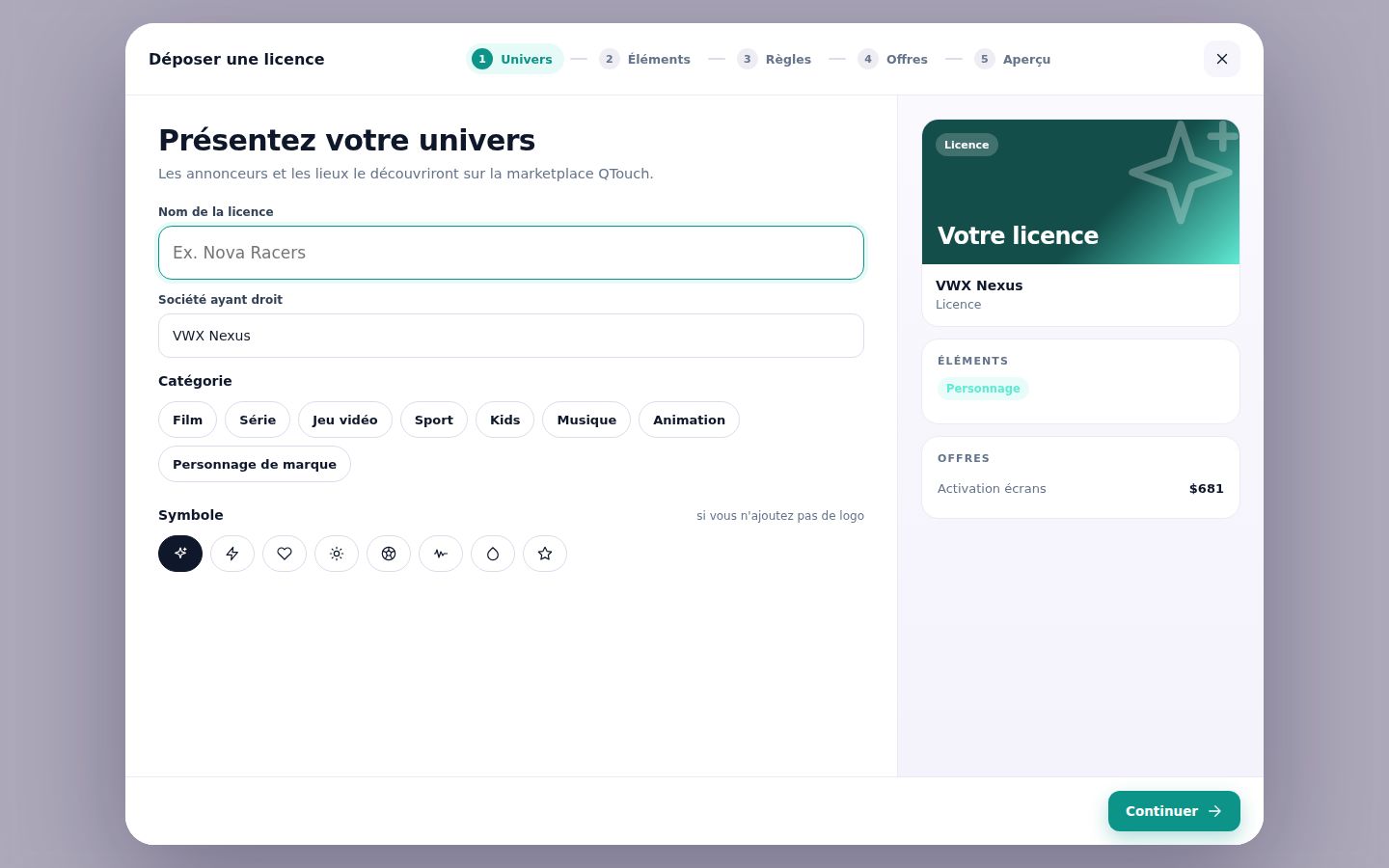Click hint si vous n'ajoutez pas de logo
The height and width of the screenshot is (868, 1389).
point(780,516)
